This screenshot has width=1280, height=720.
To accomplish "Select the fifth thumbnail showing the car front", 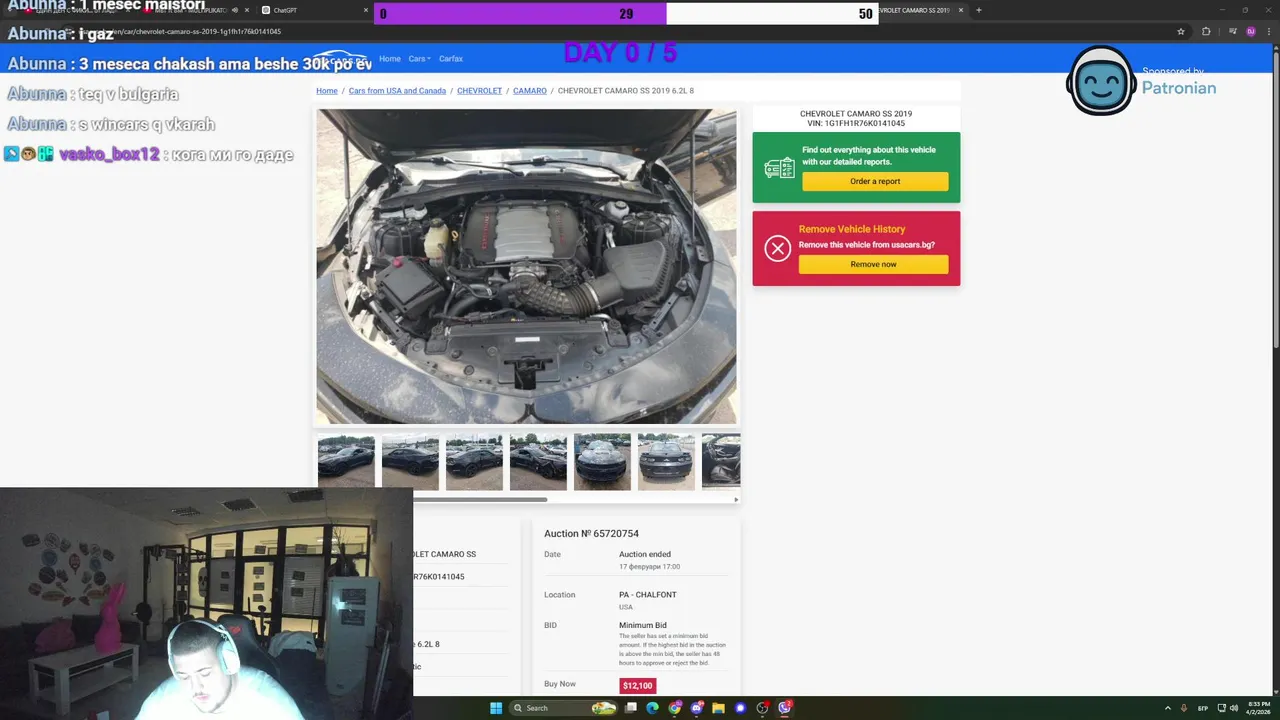I will 602,461.
